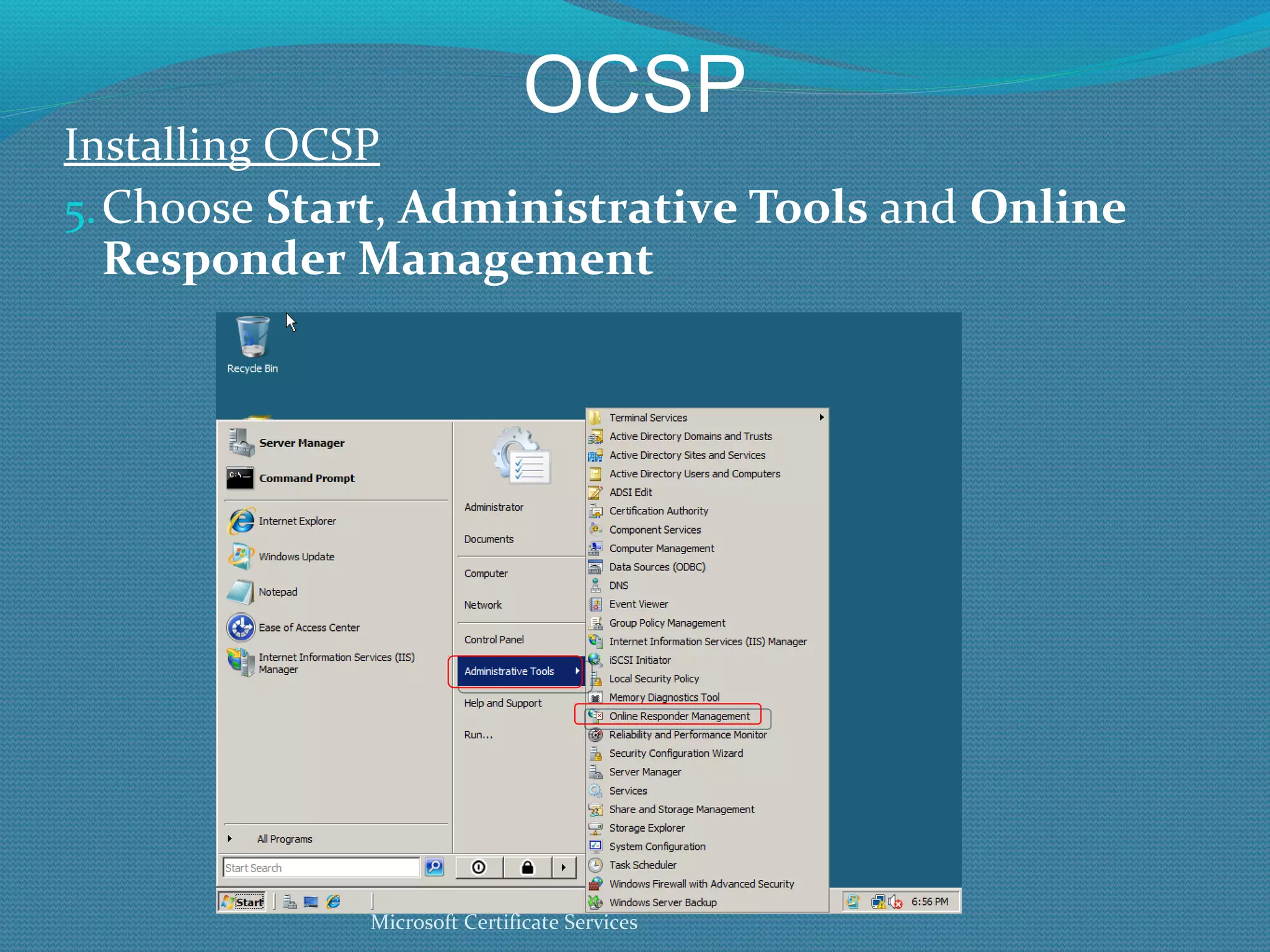Screen dimensions: 1270x952
Task: Click Run... in Start menu
Action: pyautogui.click(x=478, y=735)
